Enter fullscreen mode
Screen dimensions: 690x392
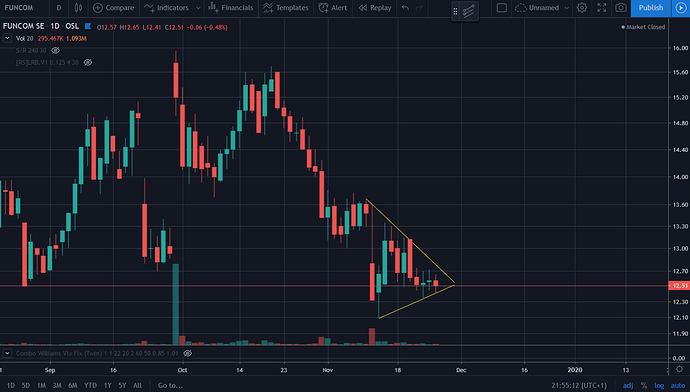pyautogui.click(x=602, y=8)
